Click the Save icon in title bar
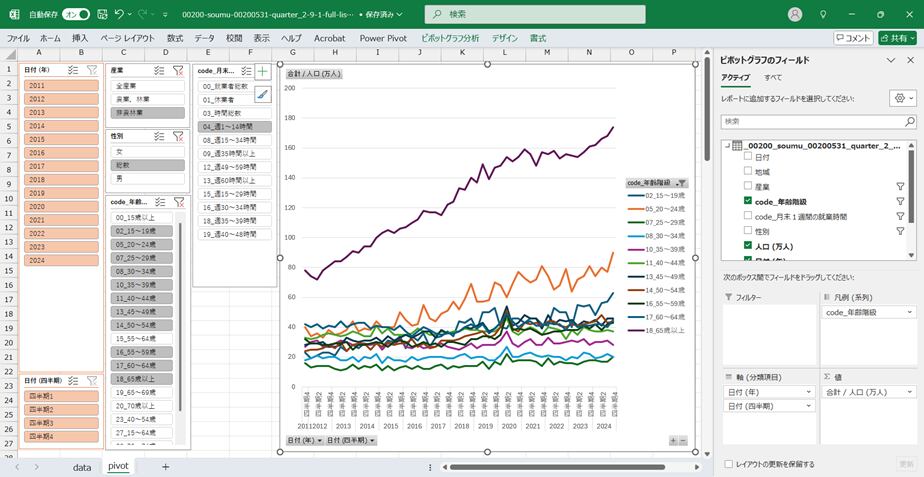 pos(101,15)
